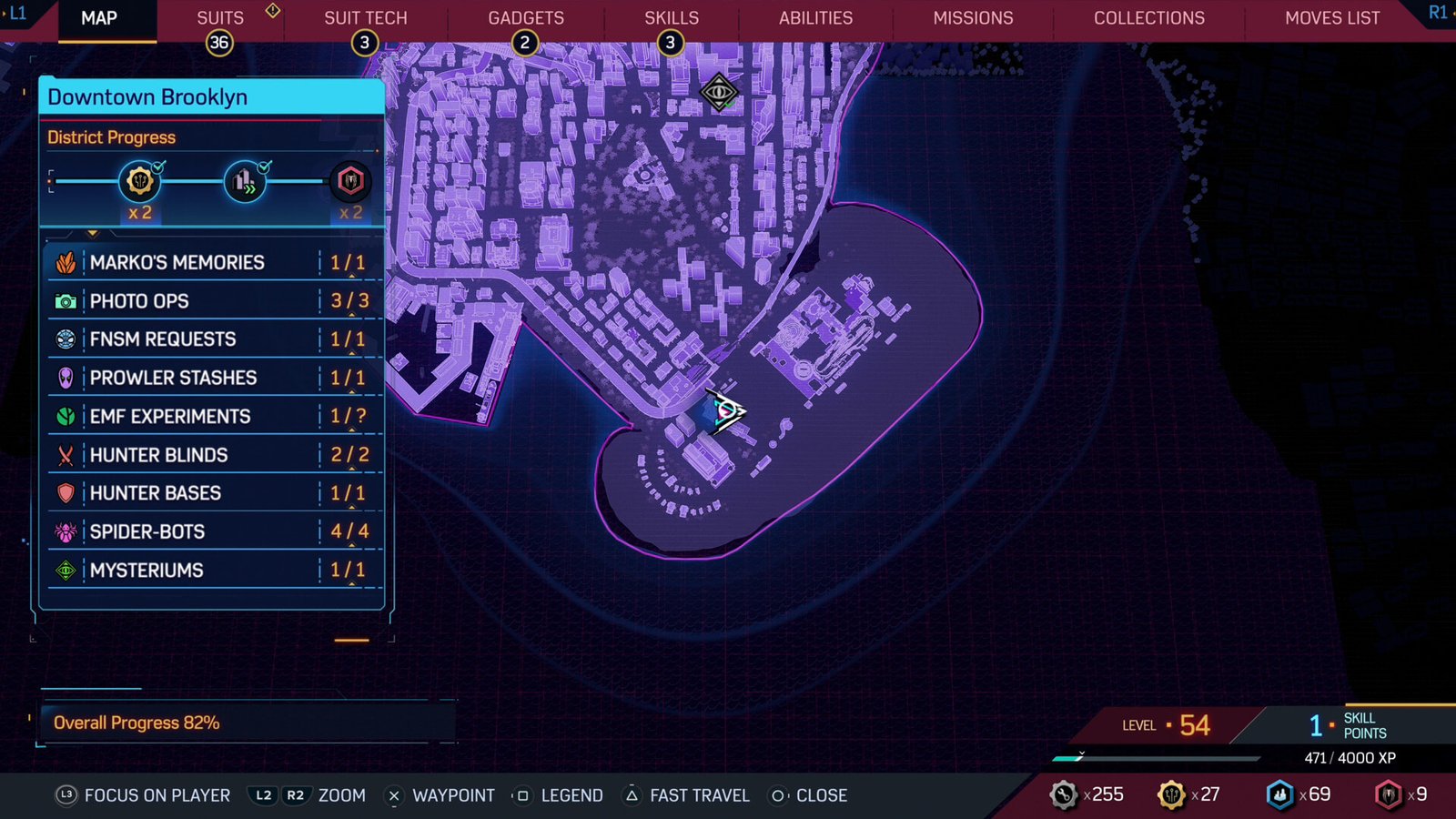This screenshot has width=1456, height=819.
Task: Select the fast travel unlock progress icon
Action: [245, 181]
